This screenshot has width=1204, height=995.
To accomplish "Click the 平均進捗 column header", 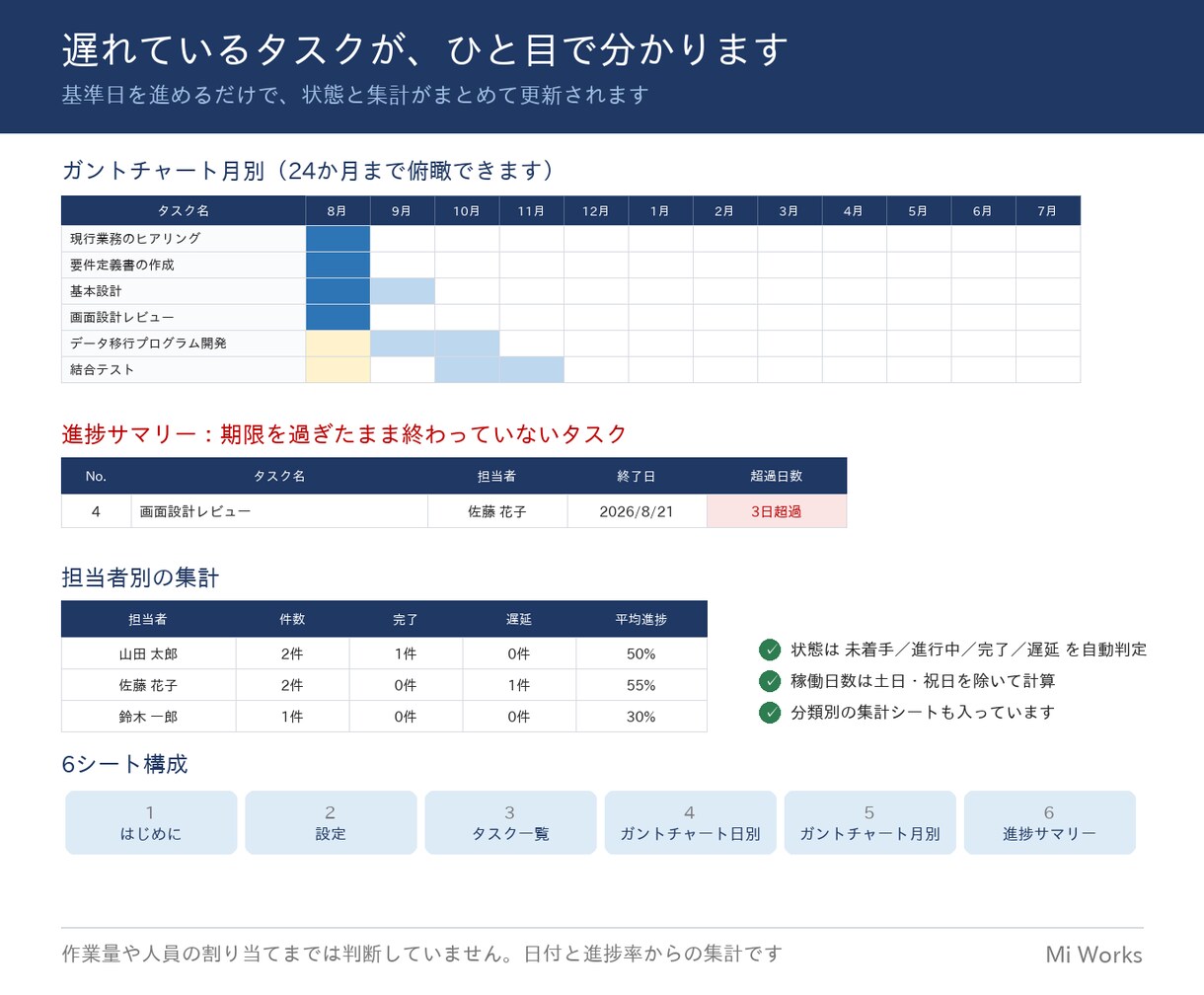I will pos(641,619).
